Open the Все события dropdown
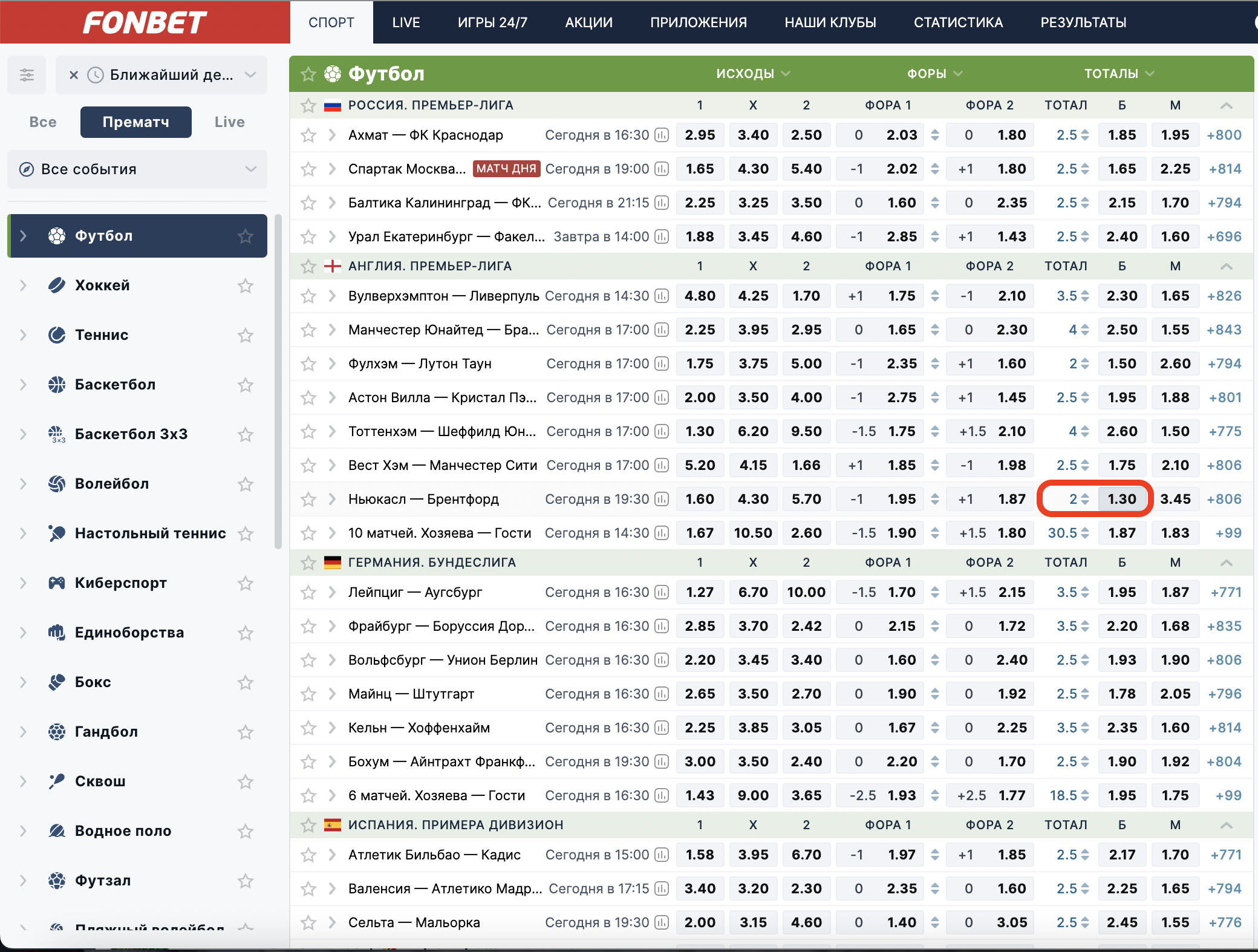The height and width of the screenshot is (952, 1258). tap(137, 169)
